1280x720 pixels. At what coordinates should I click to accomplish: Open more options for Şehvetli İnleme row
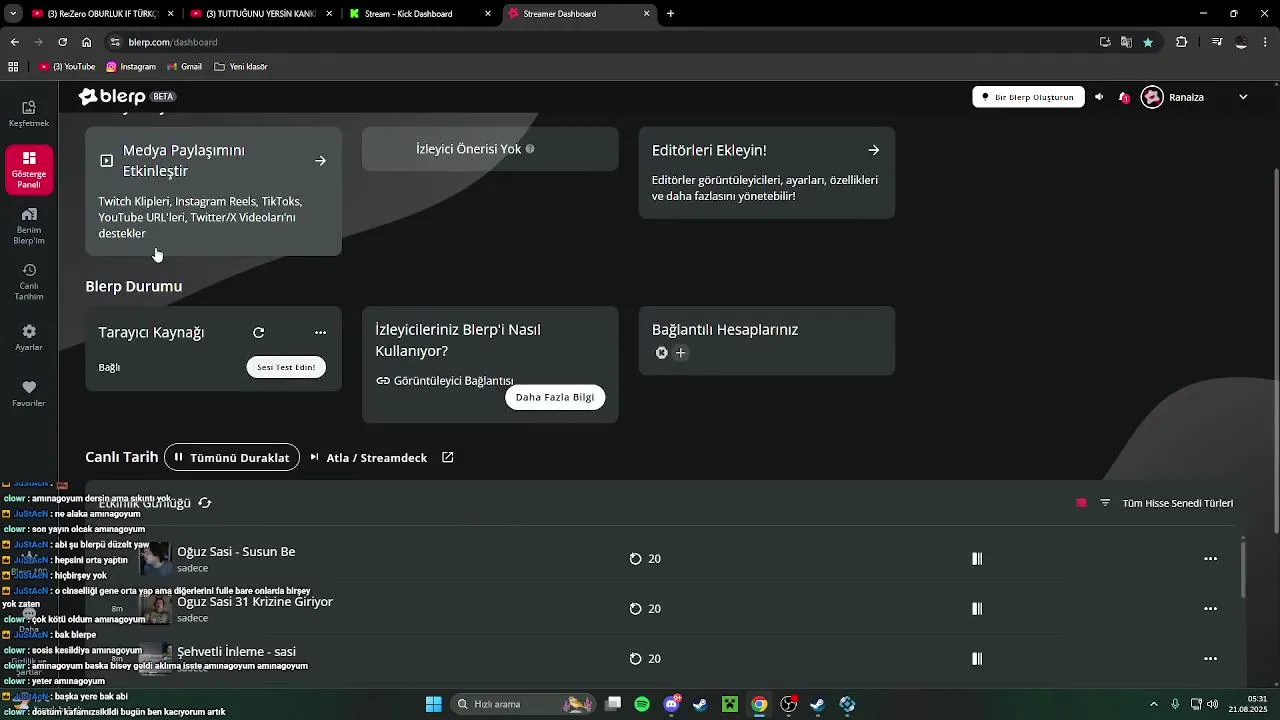pos(1210,659)
